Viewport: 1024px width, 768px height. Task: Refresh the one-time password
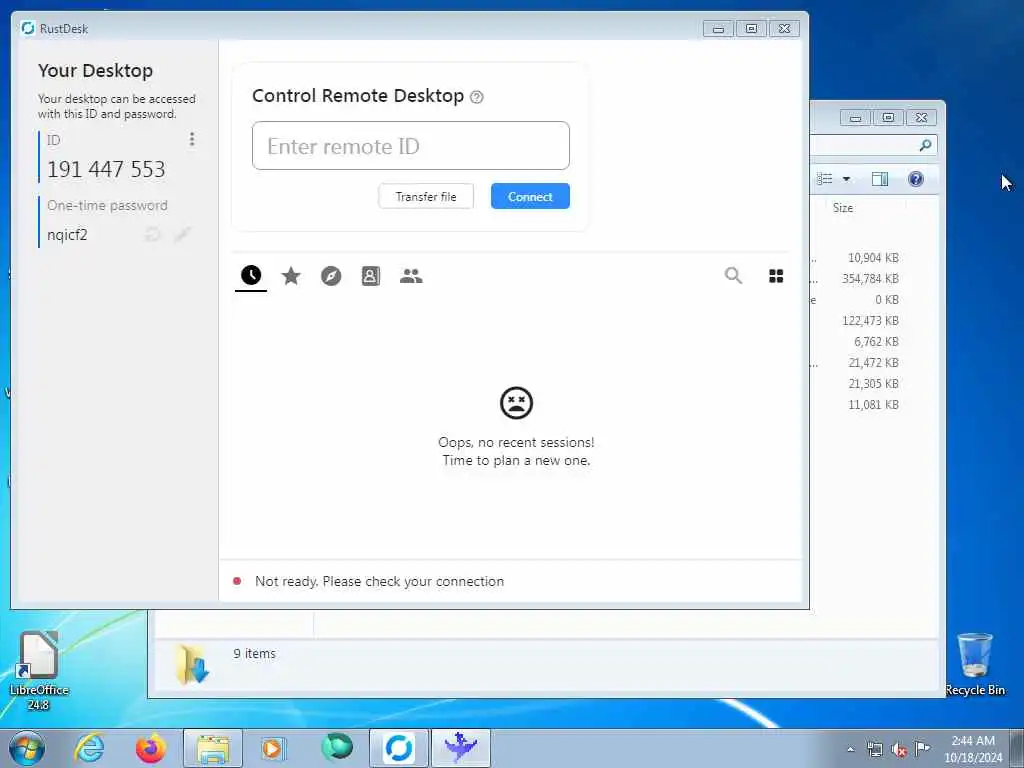coord(152,234)
